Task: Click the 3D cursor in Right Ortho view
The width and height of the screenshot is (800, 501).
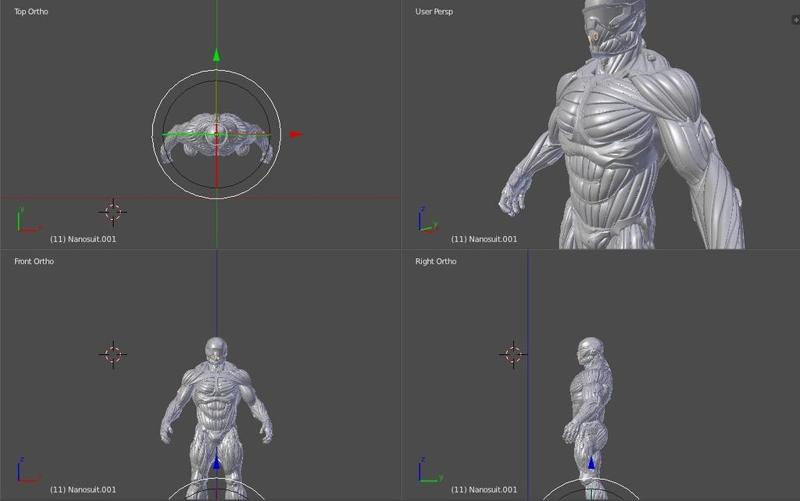Action: coord(513,354)
